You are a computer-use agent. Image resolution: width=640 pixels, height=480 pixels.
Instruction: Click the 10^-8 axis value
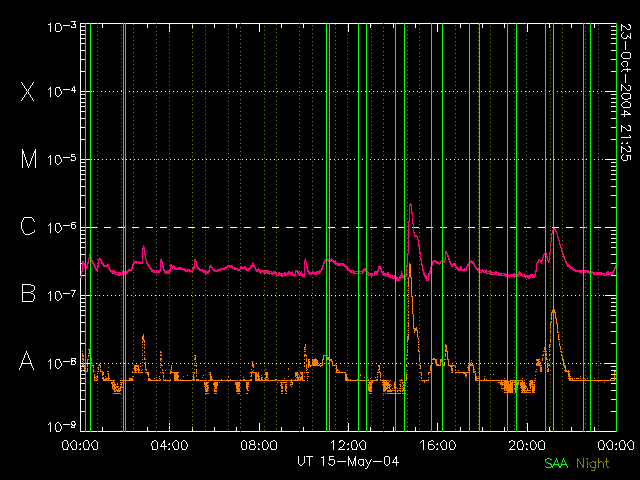62,363
